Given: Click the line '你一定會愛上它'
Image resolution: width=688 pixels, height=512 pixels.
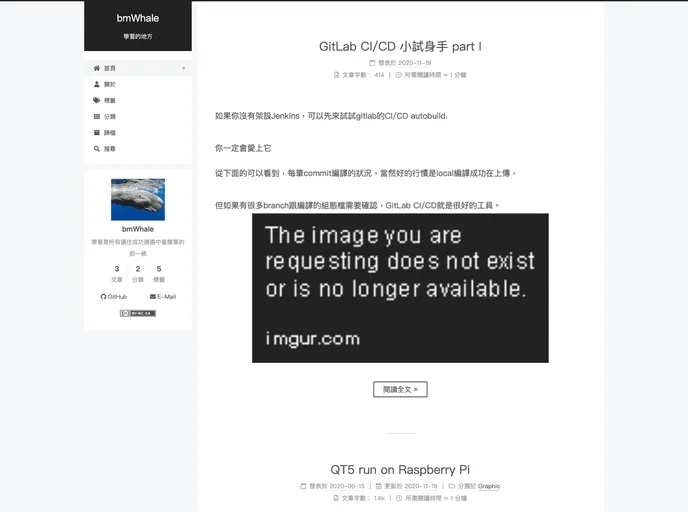Looking at the screenshot, I should 243,148.
